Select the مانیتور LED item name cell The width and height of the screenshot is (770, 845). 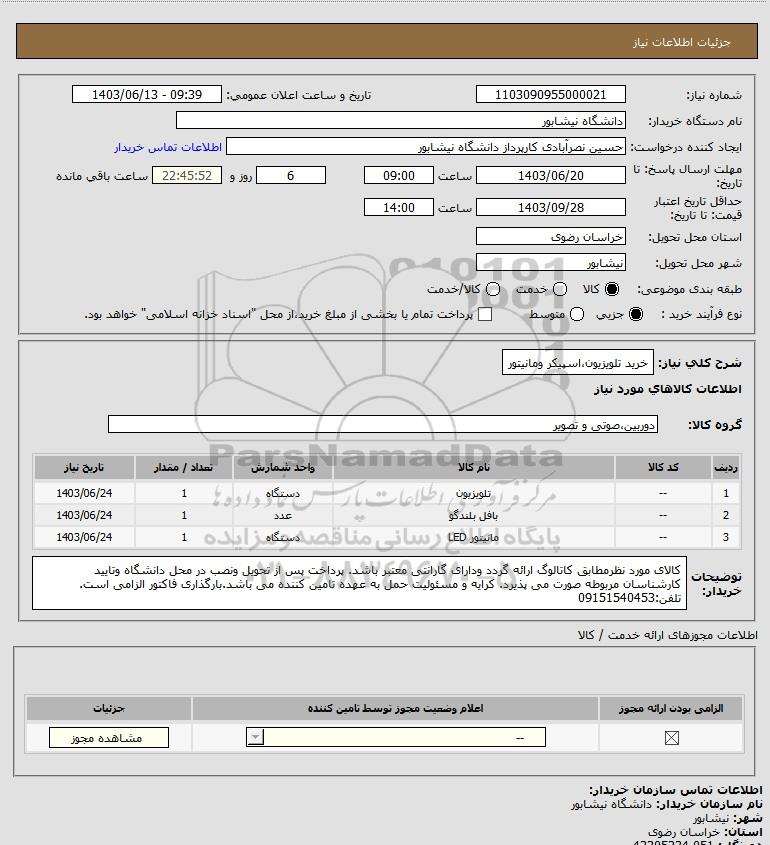[x=474, y=537]
